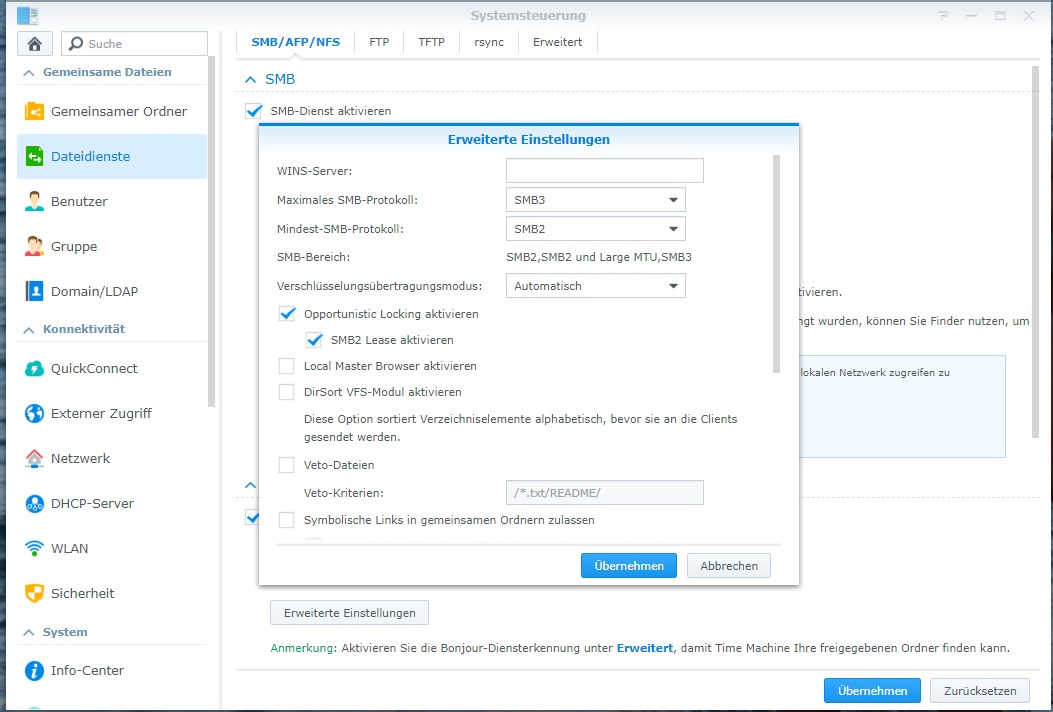
Task: Toggle SMB-Dienst aktivieren checkbox
Action: point(253,111)
